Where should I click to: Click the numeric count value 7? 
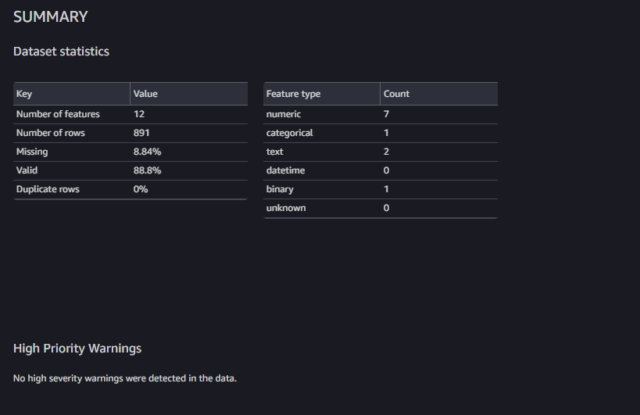(x=386, y=114)
